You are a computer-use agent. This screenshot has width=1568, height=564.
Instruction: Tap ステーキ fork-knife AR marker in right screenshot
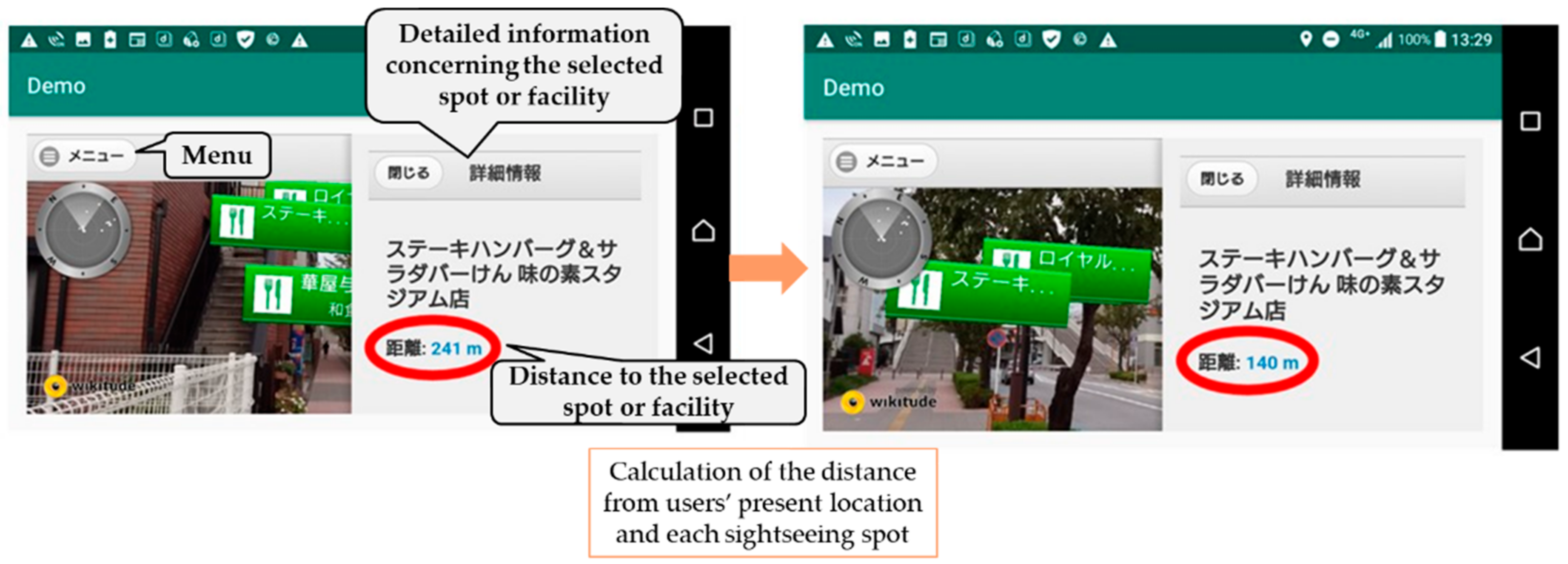click(x=918, y=290)
